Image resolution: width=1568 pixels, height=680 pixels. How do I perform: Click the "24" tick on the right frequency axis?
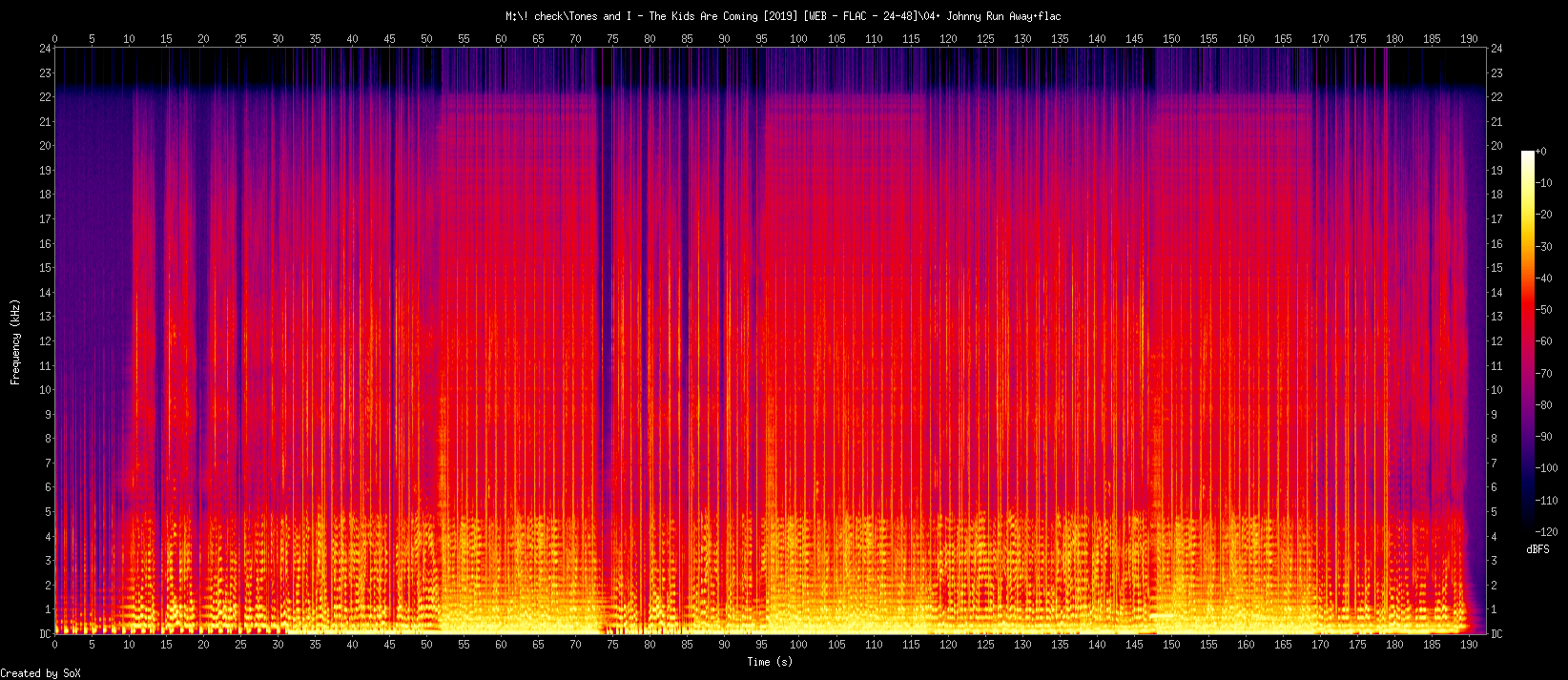click(x=1497, y=49)
